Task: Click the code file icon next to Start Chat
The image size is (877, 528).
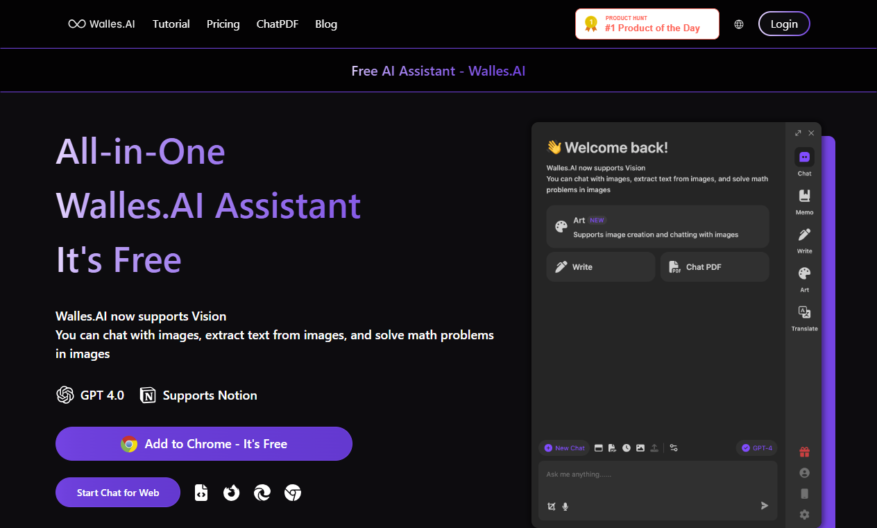Action: [201, 493]
